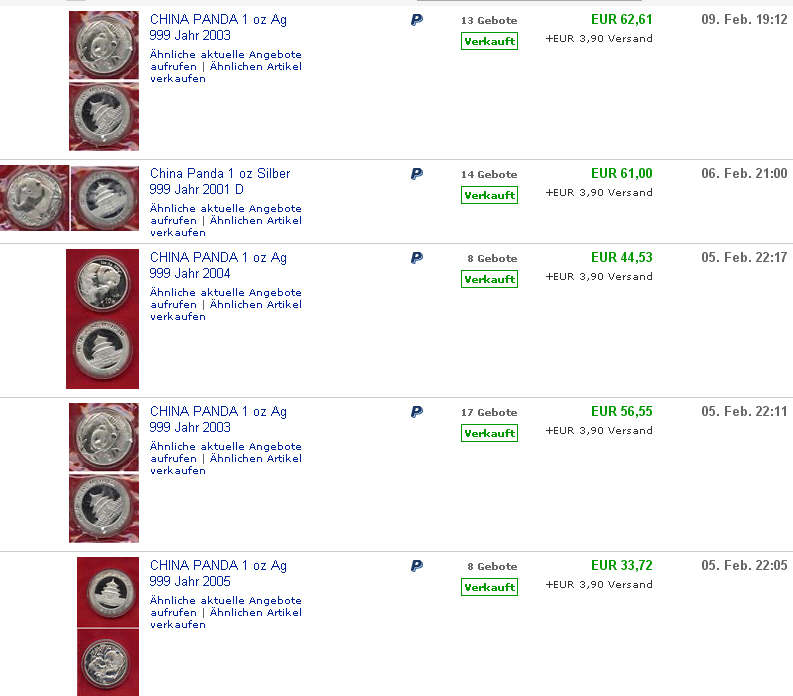The width and height of the screenshot is (793, 696).
Task: Click PayPal icon for the EUR 56,55 listing
Action: pos(416,412)
